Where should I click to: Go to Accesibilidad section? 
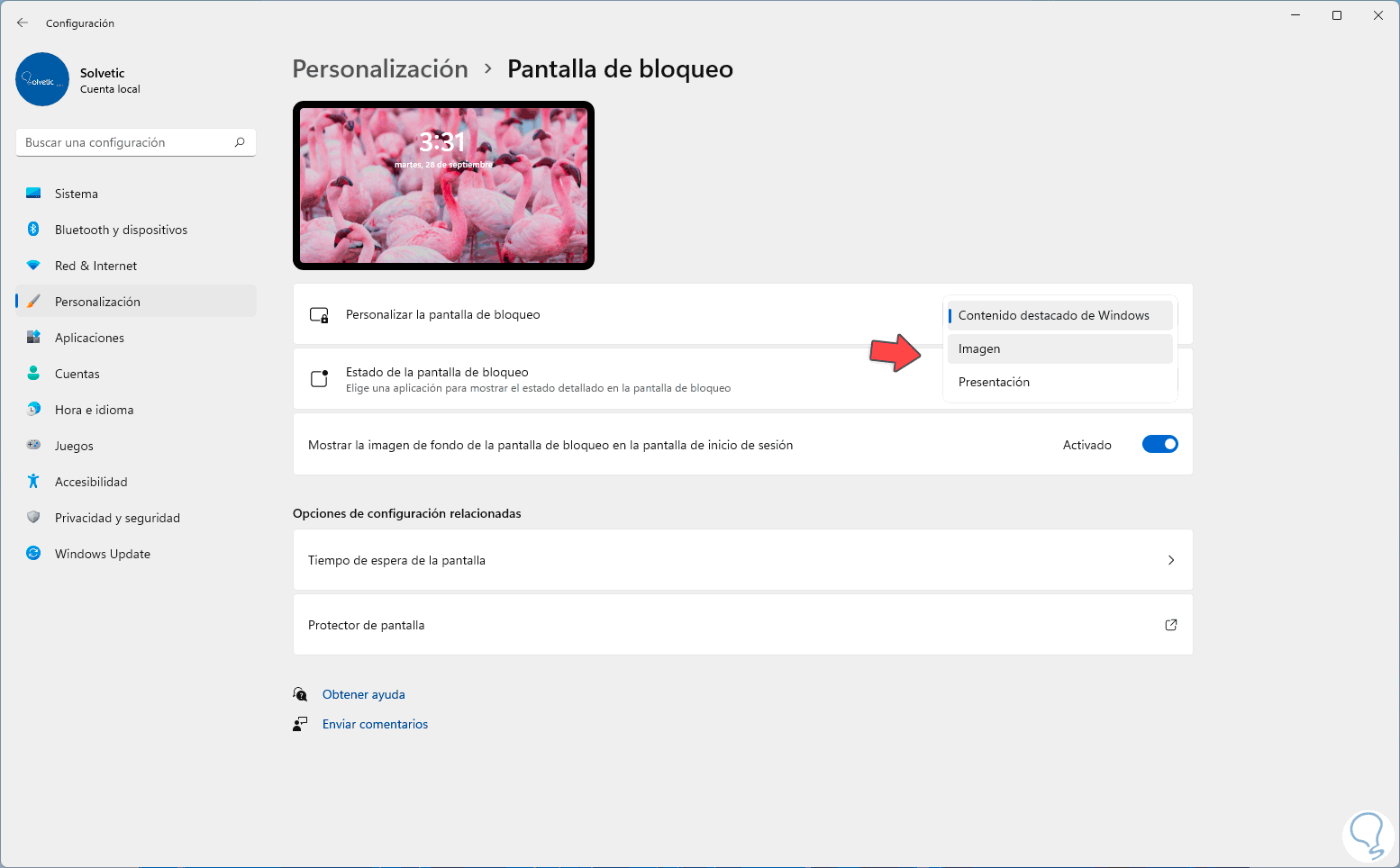(136, 482)
